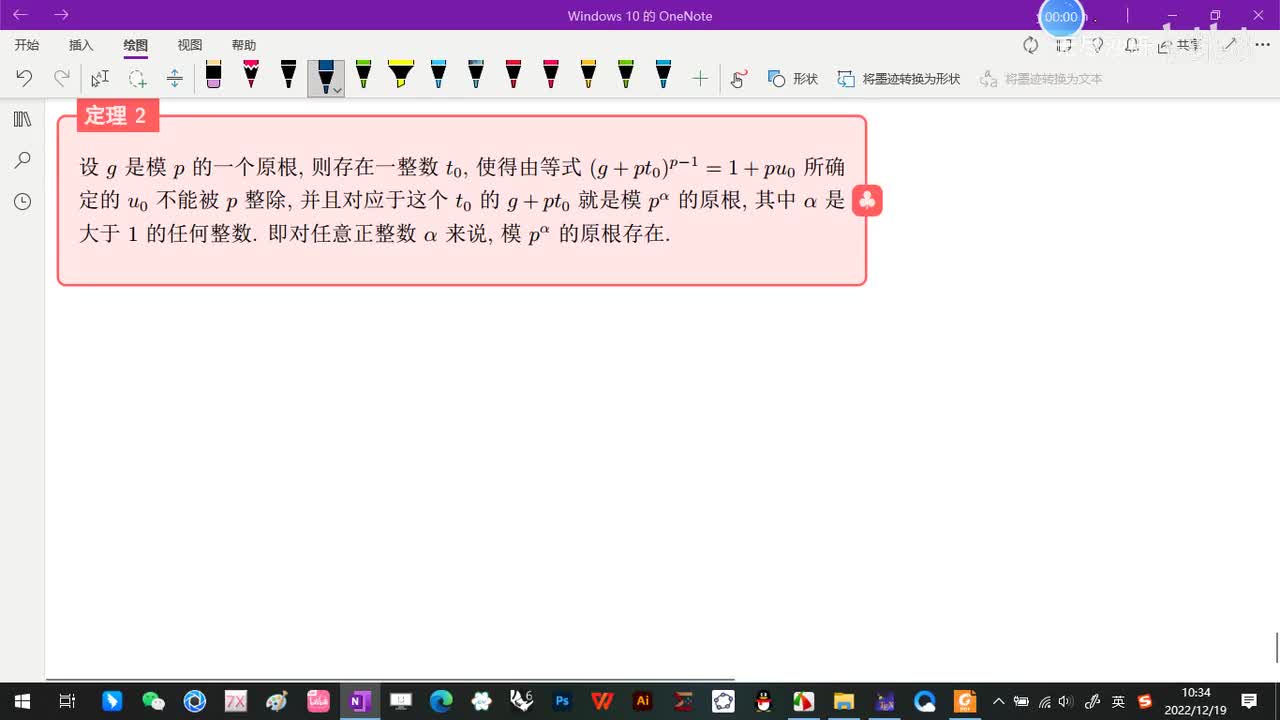Open WPS Office from the taskbar

tap(602, 701)
